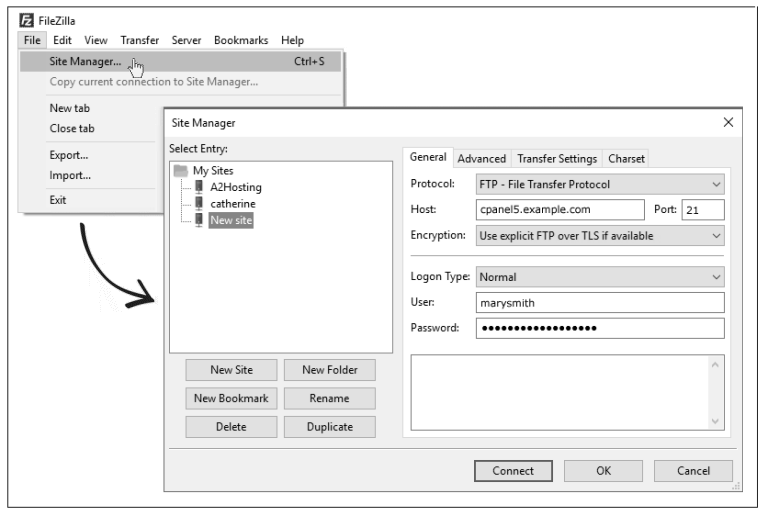Click the FileZilla logo icon in title bar
Screen dimensions: 768x516
tap(26, 21)
